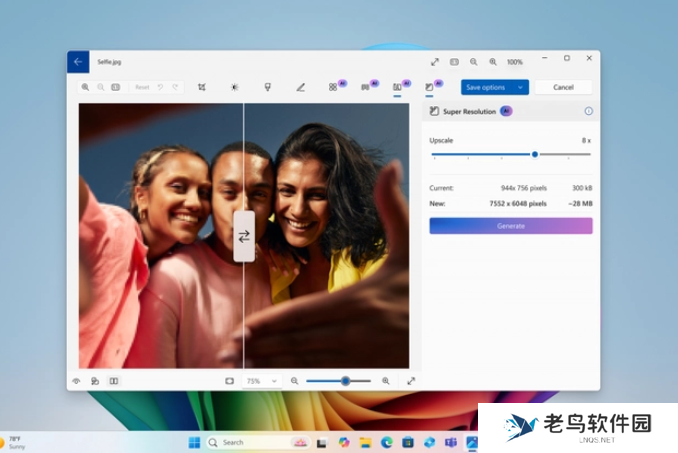Select the Markup pen tool
The image size is (678, 453).
tap(300, 87)
